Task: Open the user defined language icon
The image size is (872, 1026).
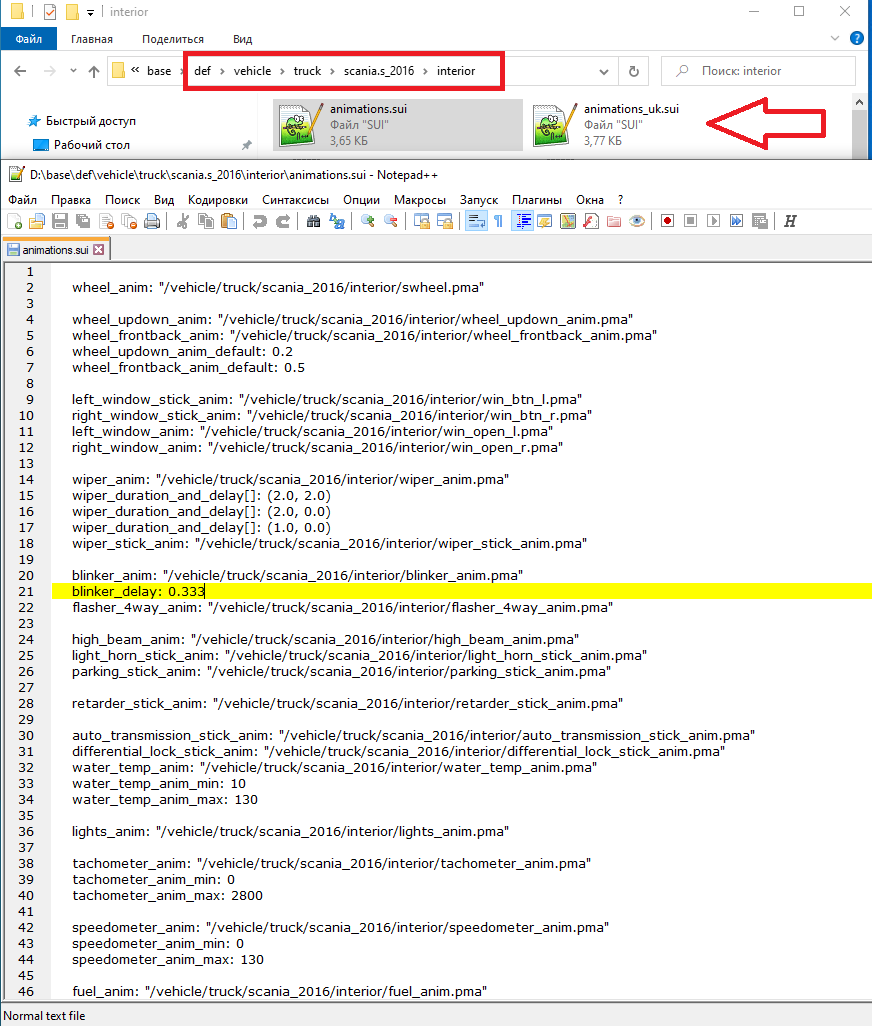Action: pos(544,221)
